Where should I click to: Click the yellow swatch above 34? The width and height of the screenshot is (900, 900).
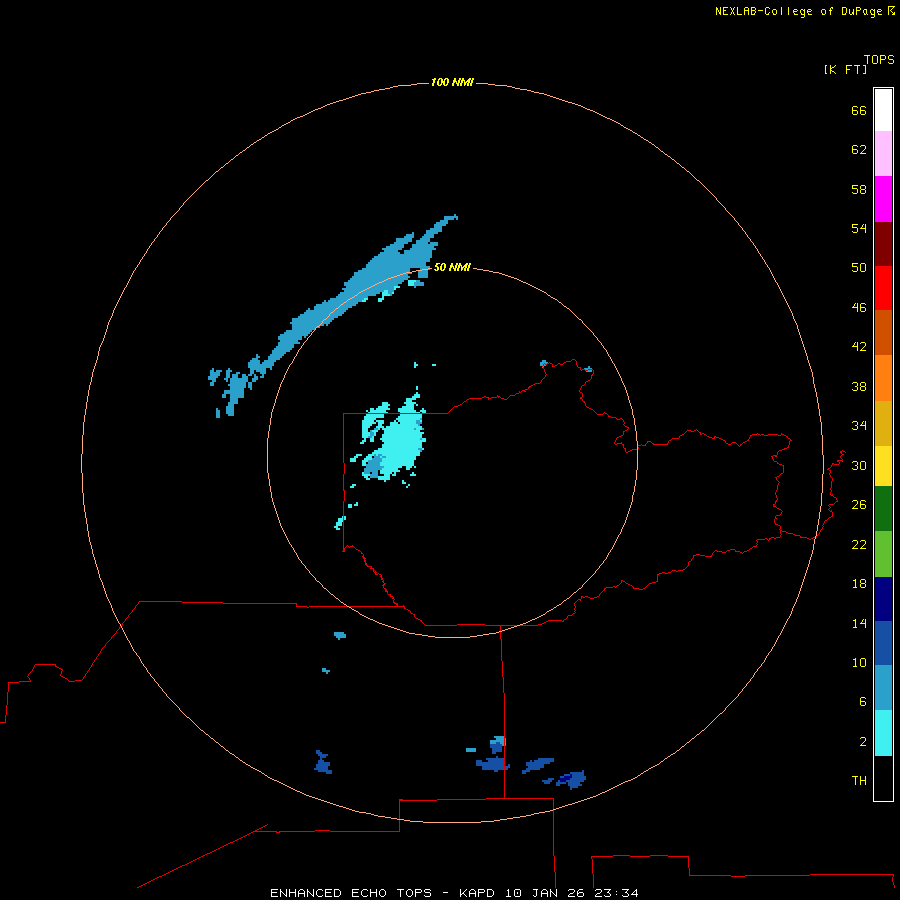point(883,465)
